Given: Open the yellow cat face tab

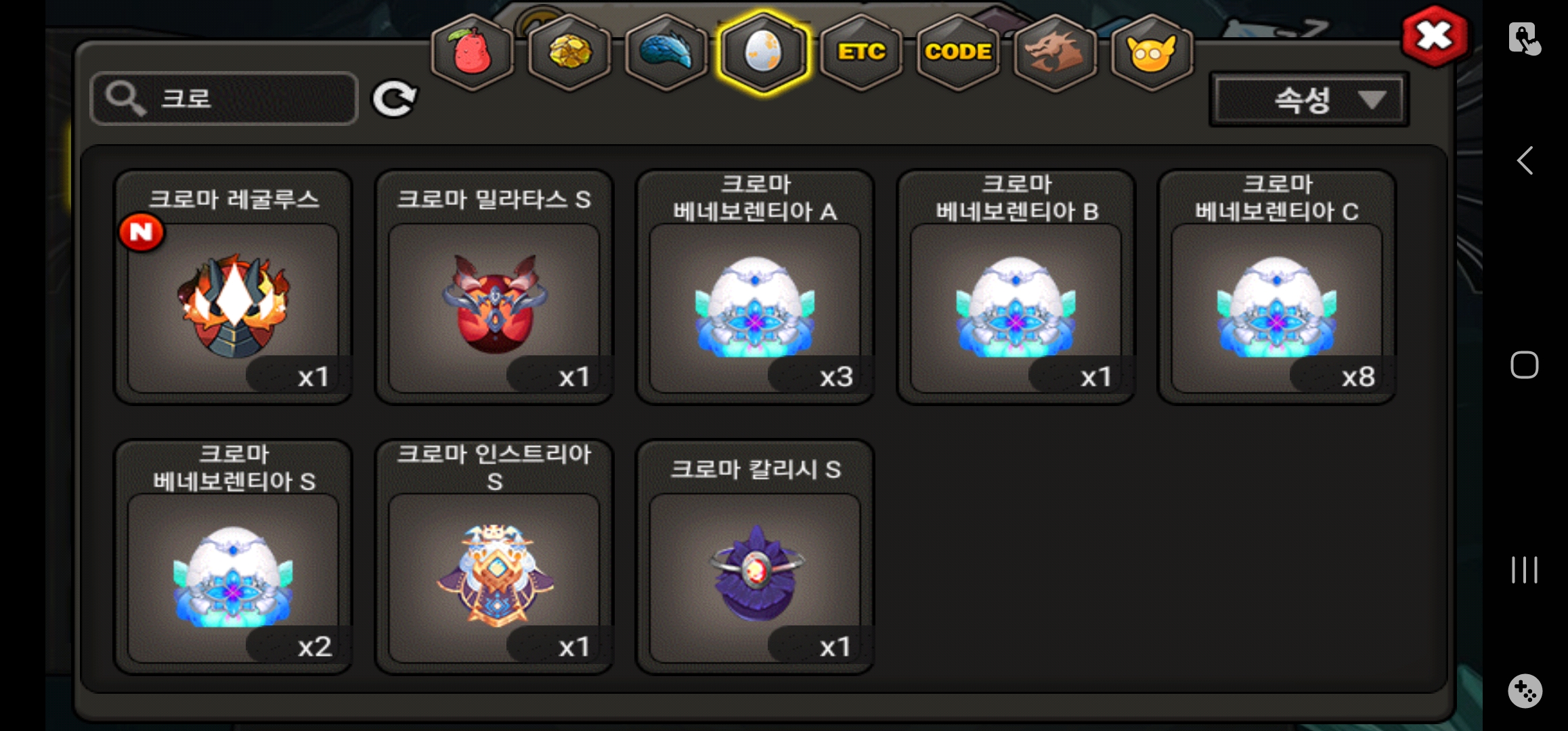Looking at the screenshot, I should point(1152,52).
